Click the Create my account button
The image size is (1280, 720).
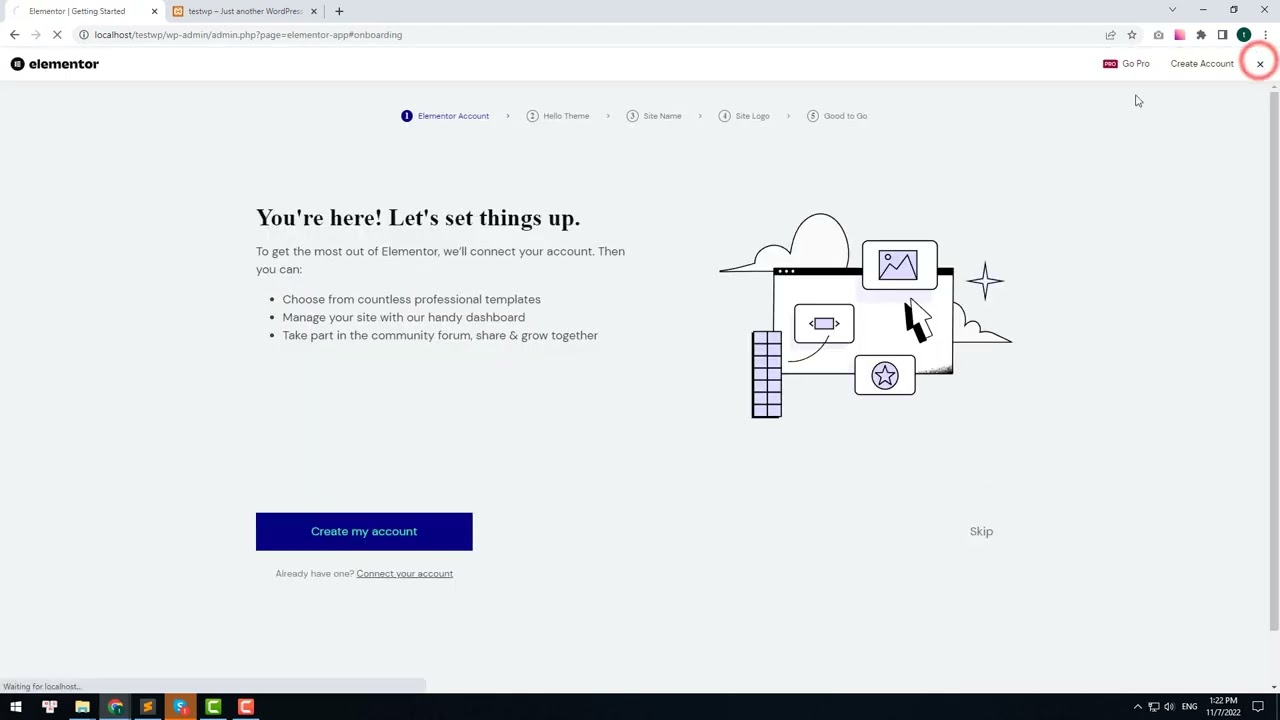click(x=364, y=532)
